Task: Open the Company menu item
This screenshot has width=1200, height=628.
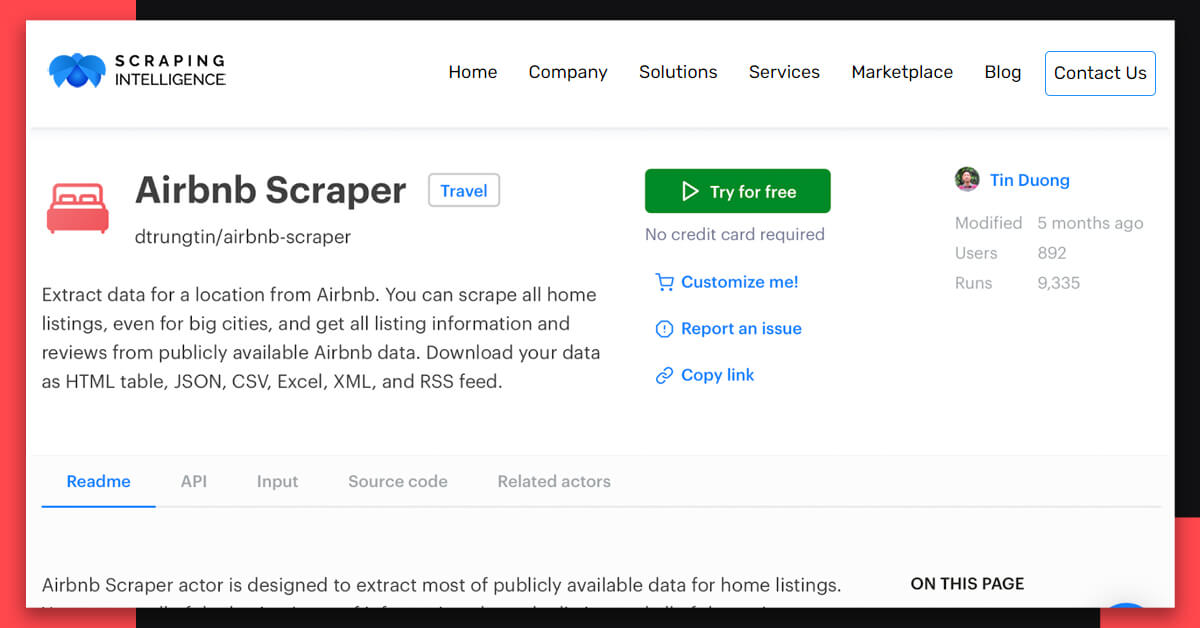Action: click(568, 72)
